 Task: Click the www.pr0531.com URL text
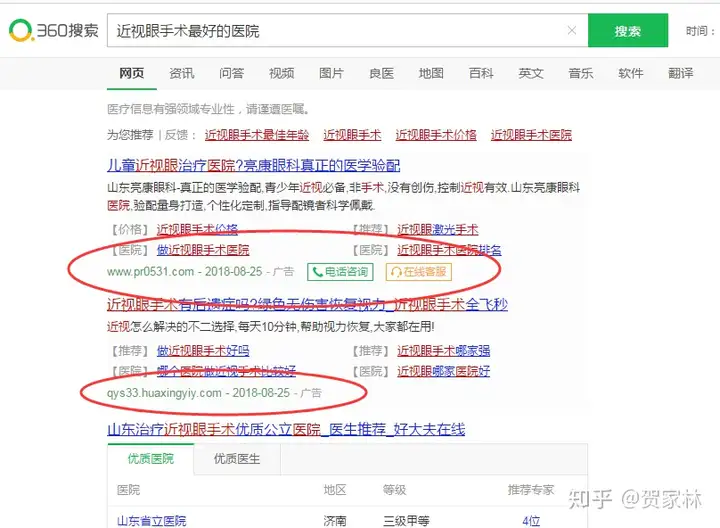(x=151, y=272)
